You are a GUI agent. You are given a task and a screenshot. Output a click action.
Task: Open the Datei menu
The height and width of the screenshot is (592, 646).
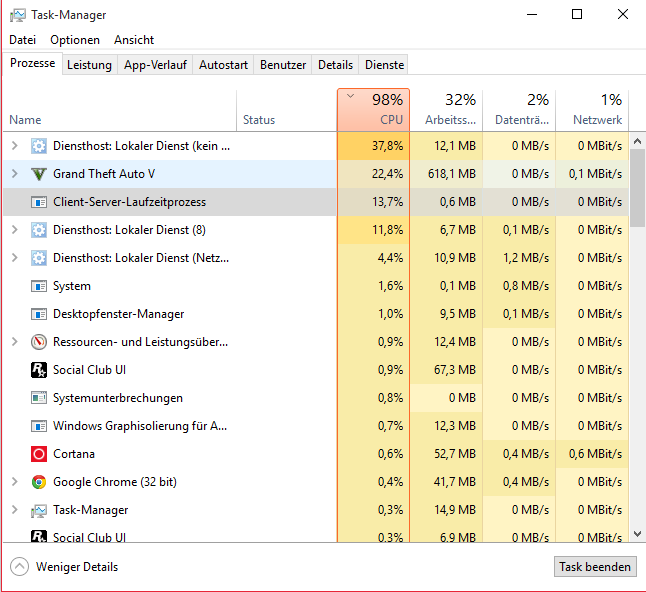click(x=23, y=40)
